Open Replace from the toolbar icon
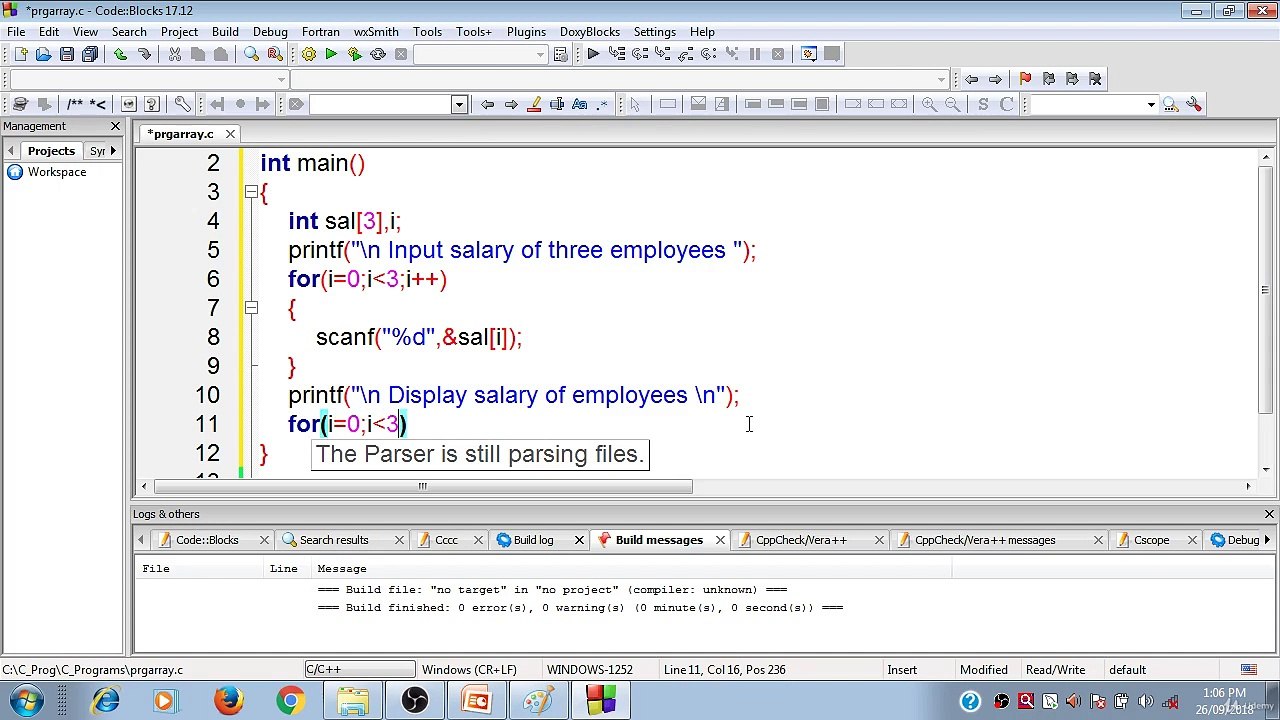The image size is (1280, 720). click(x=274, y=54)
